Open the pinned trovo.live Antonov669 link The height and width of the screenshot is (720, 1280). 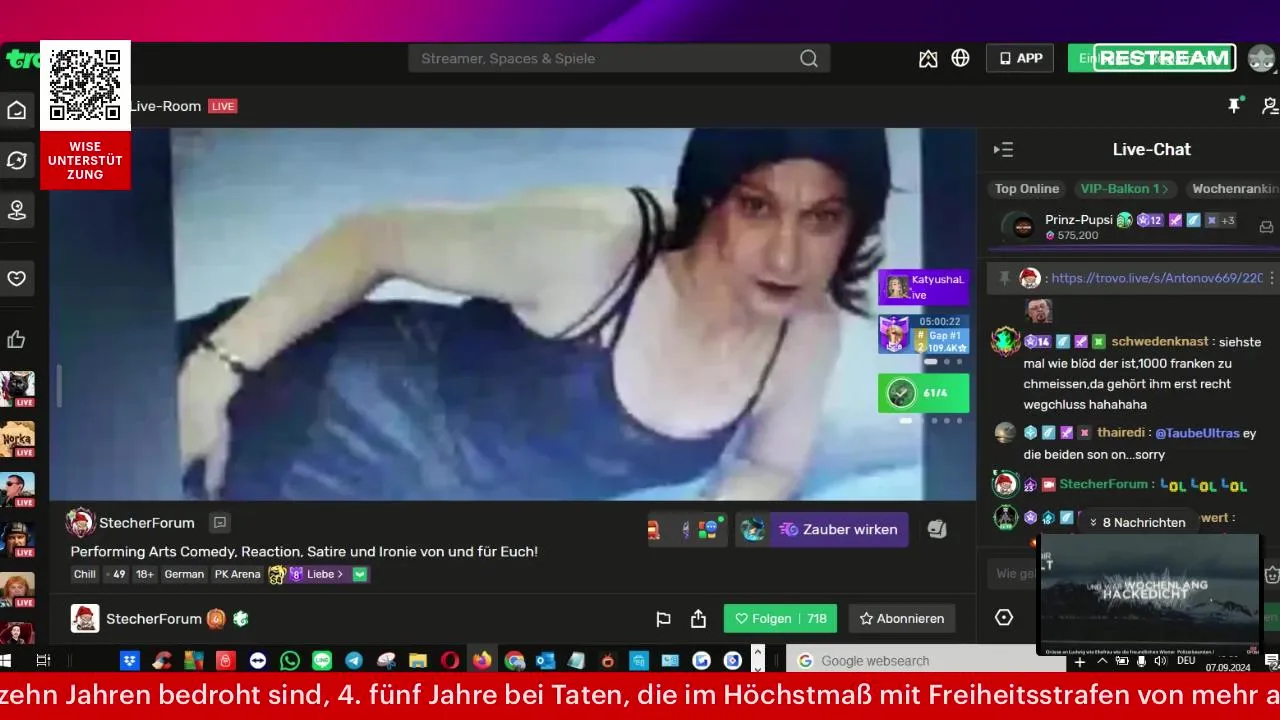(1157, 278)
